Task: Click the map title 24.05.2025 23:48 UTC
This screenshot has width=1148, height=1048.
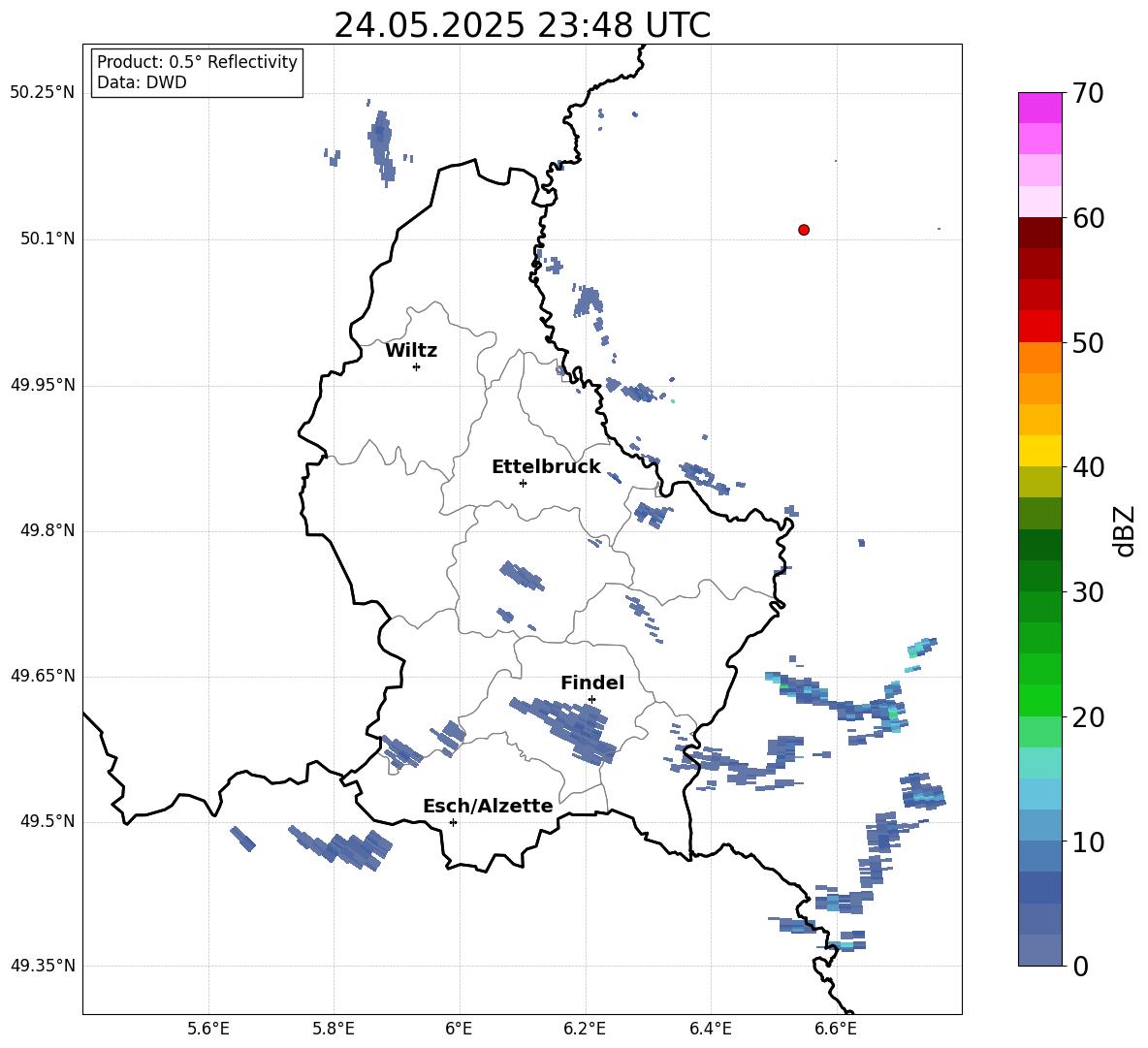Action: click(522, 25)
